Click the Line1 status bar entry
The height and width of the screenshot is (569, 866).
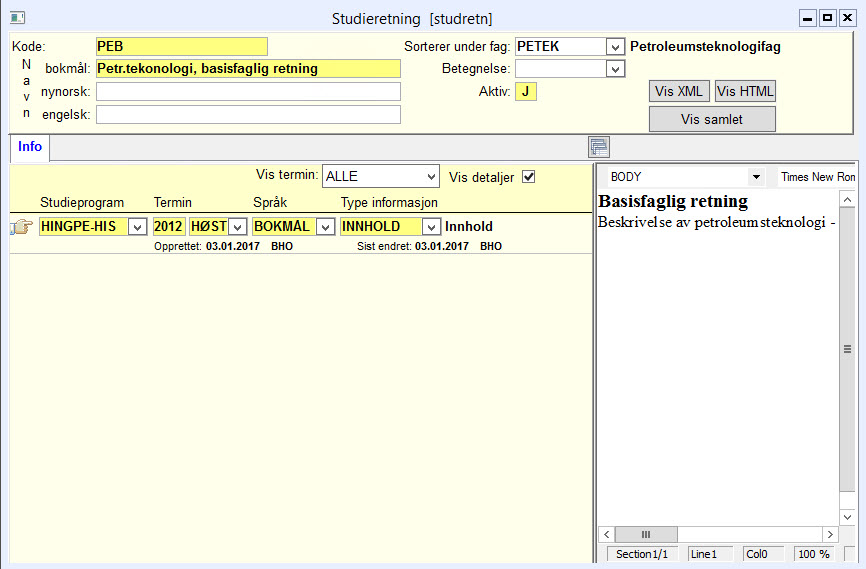710,554
